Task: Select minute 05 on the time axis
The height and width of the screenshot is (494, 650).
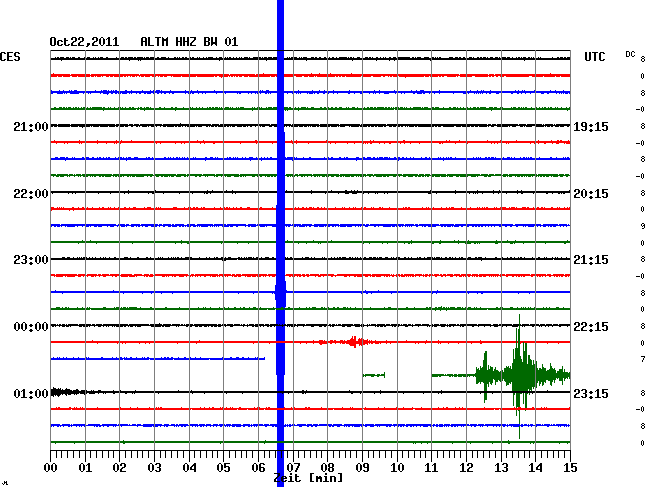Action: coord(223,468)
